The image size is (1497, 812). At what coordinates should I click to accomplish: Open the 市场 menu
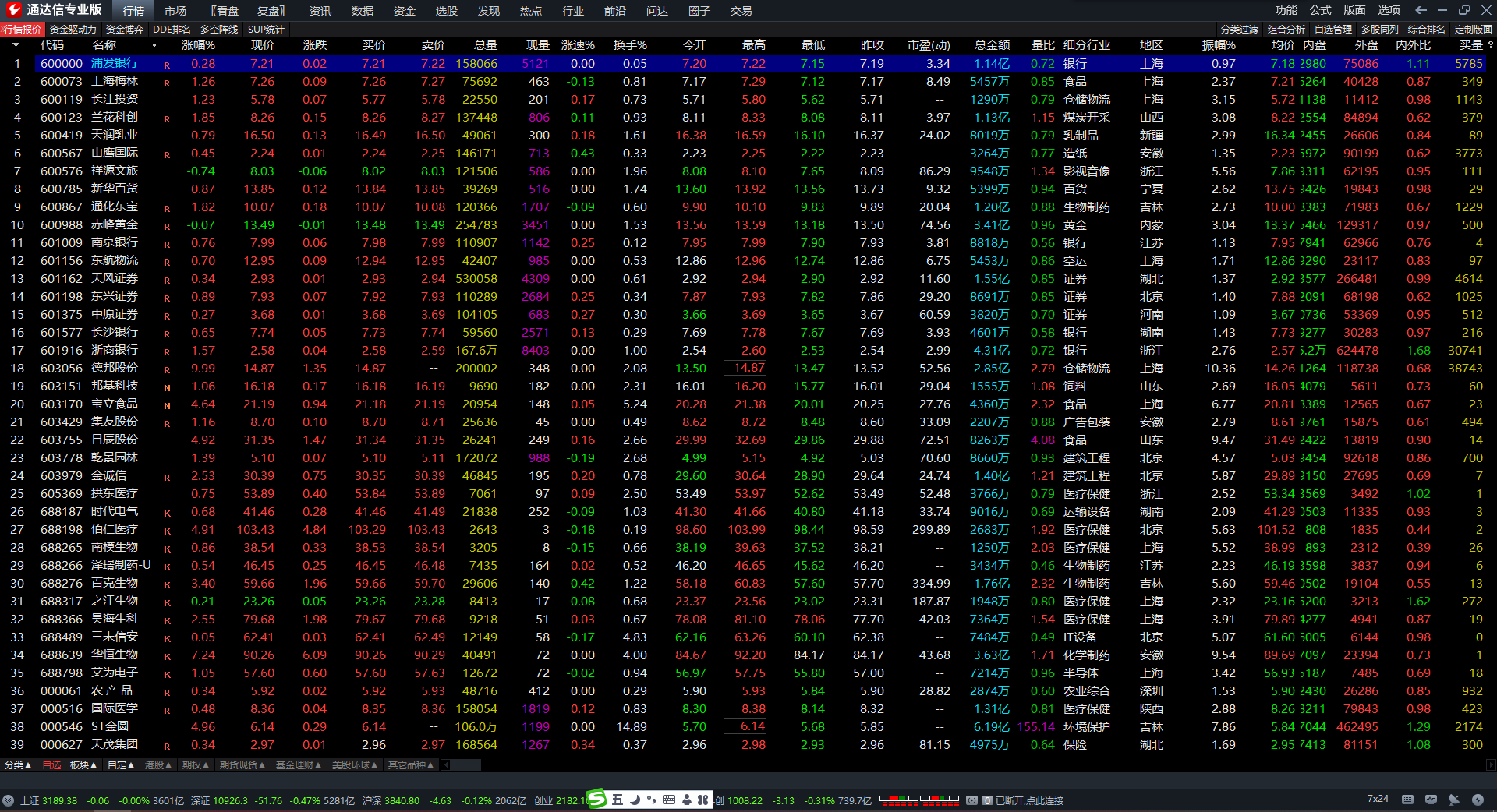(175, 11)
